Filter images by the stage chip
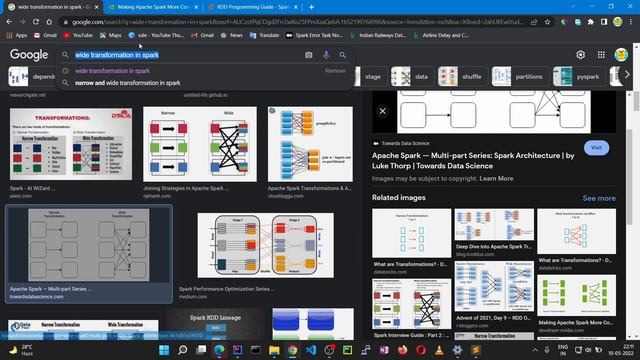The width and height of the screenshot is (640, 360). (x=371, y=76)
